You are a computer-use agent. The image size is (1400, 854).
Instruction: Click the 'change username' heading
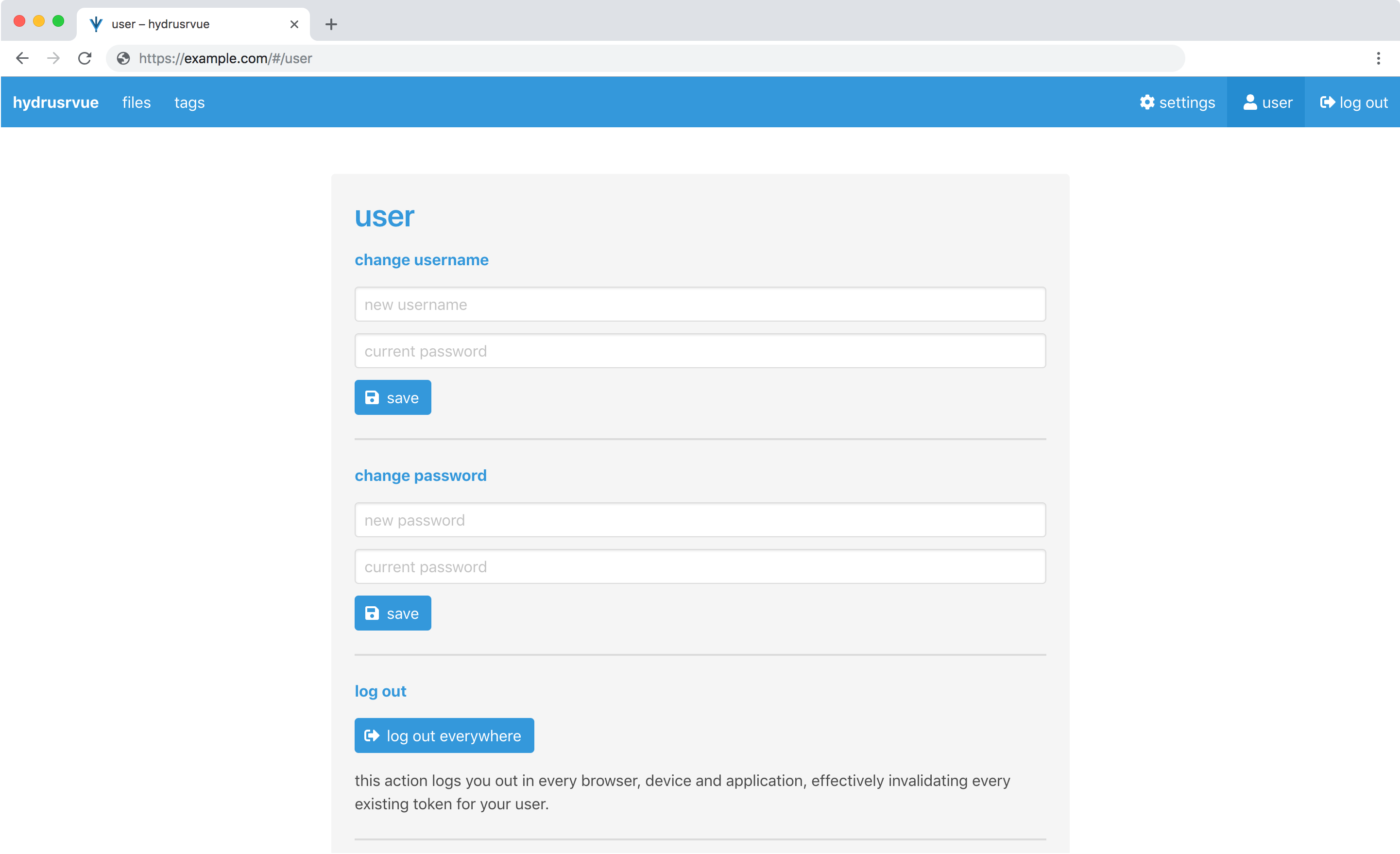pyautogui.click(x=422, y=260)
